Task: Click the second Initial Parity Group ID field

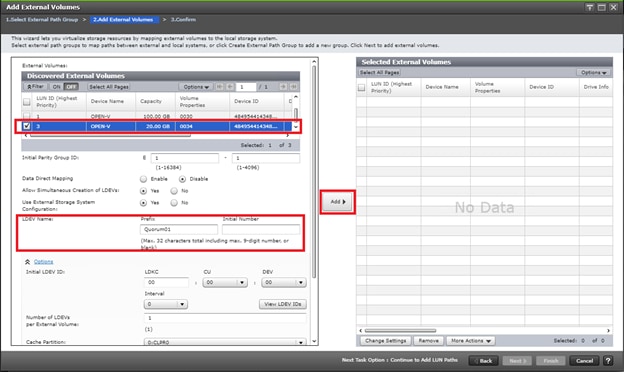Action: [x=266, y=158]
